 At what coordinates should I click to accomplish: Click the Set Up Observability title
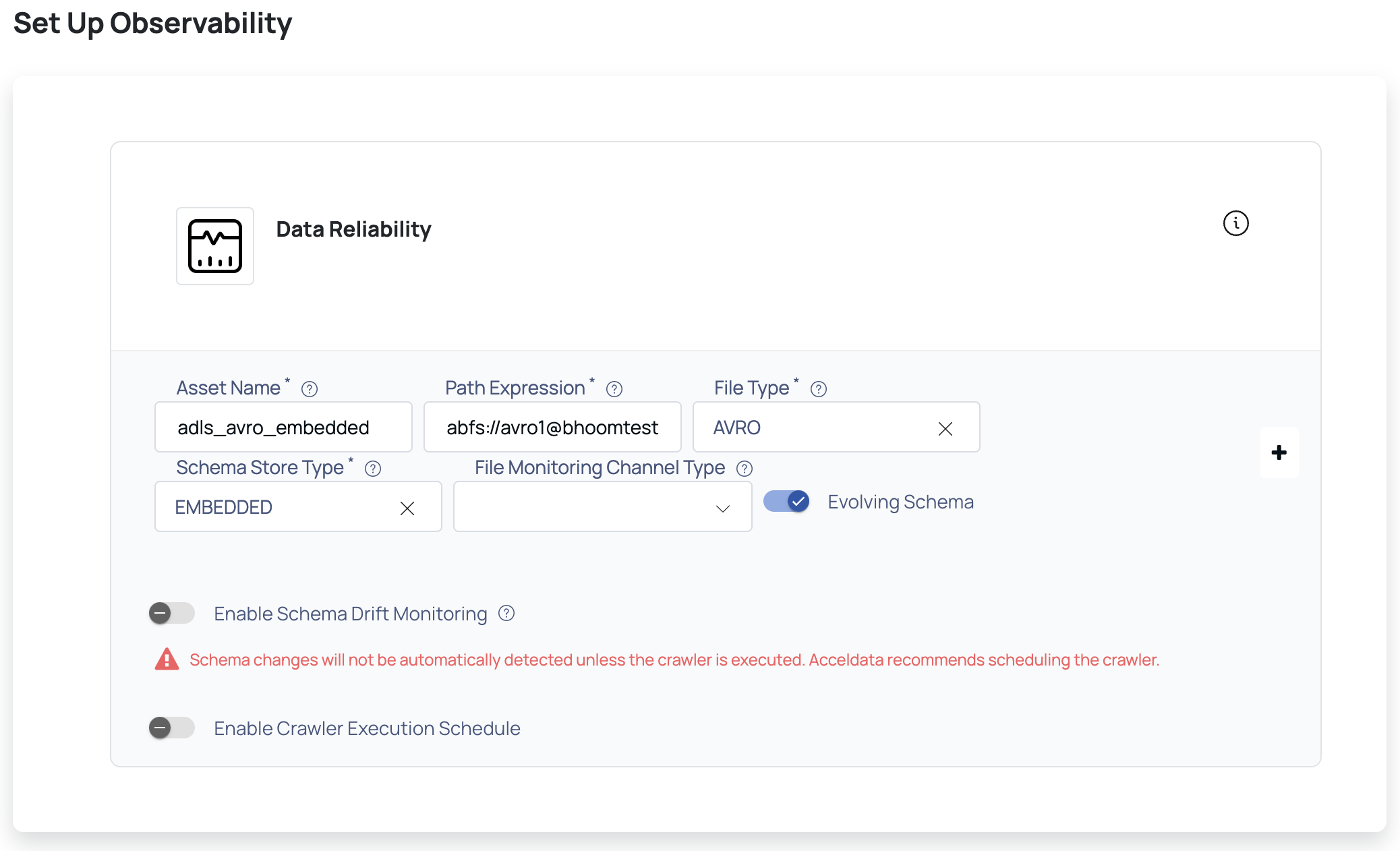click(152, 24)
